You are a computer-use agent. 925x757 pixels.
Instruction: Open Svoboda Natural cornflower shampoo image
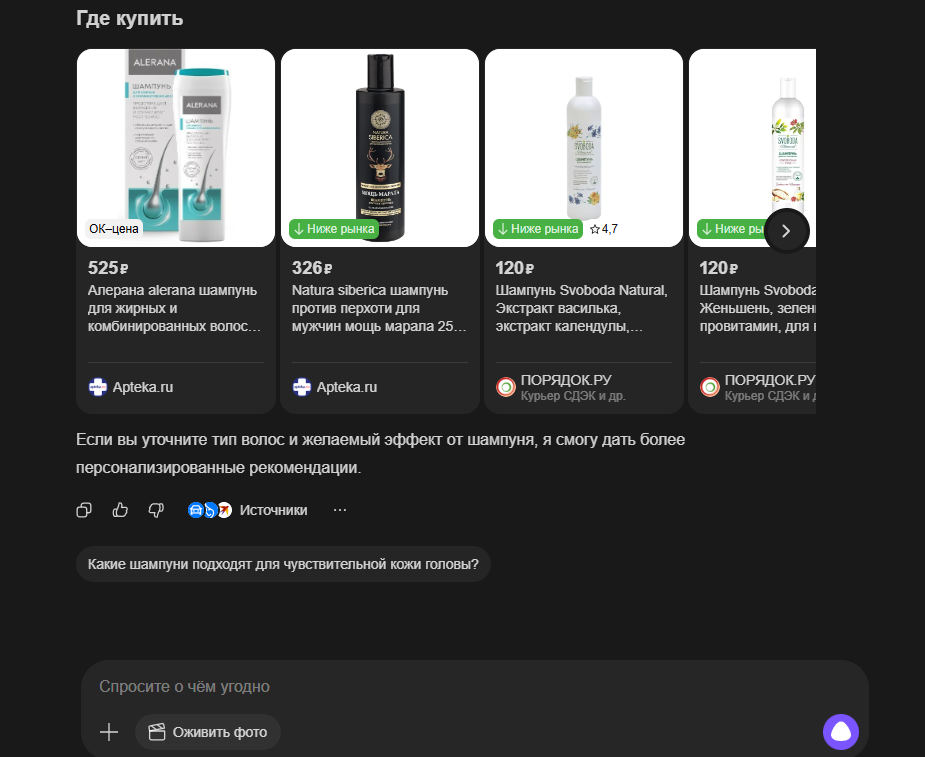point(584,148)
